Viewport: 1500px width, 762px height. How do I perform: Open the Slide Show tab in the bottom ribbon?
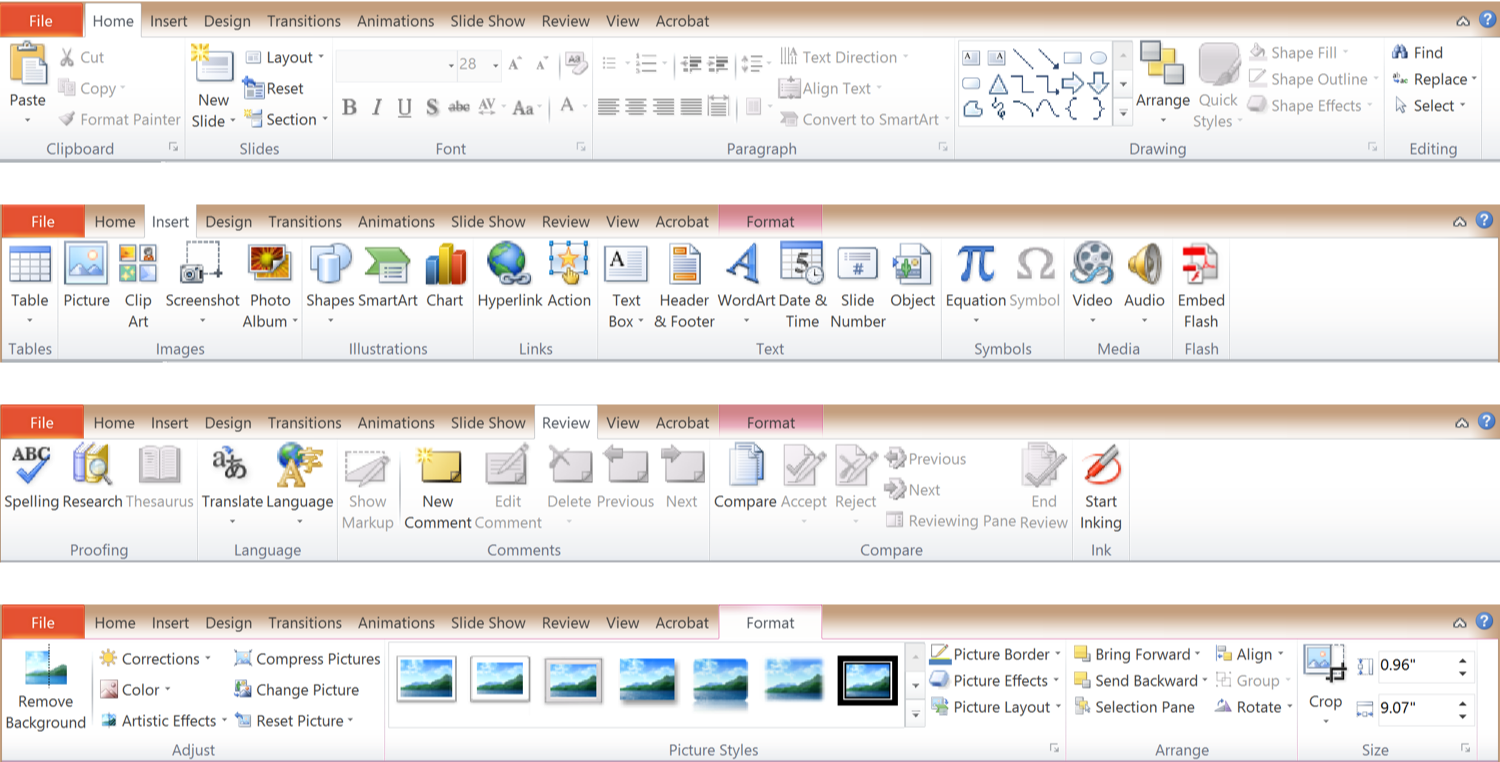[488, 622]
